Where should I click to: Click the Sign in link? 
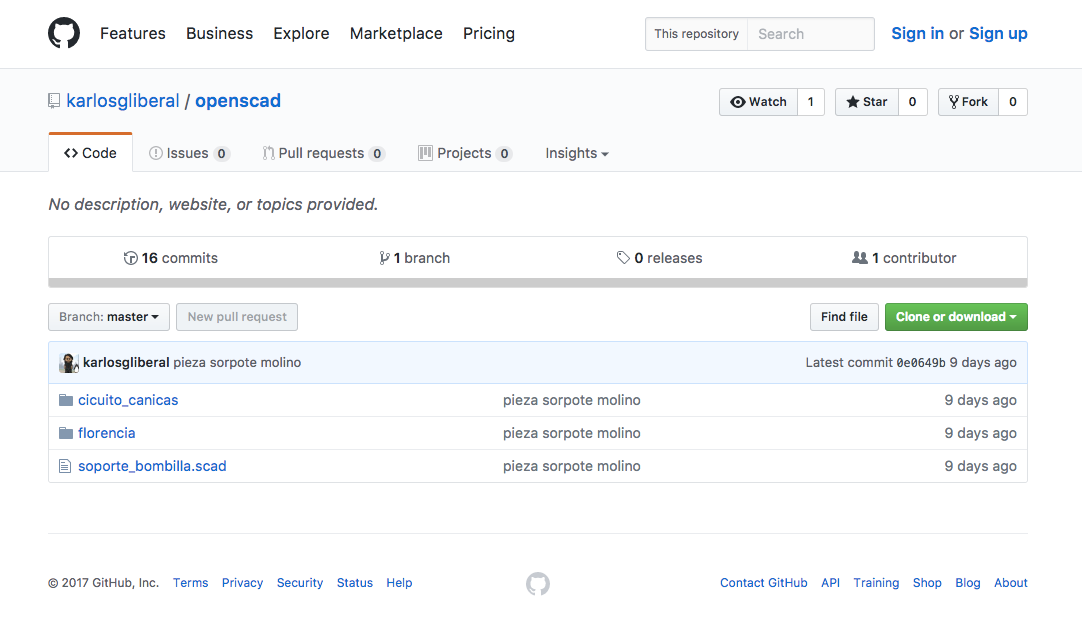[x=917, y=34]
